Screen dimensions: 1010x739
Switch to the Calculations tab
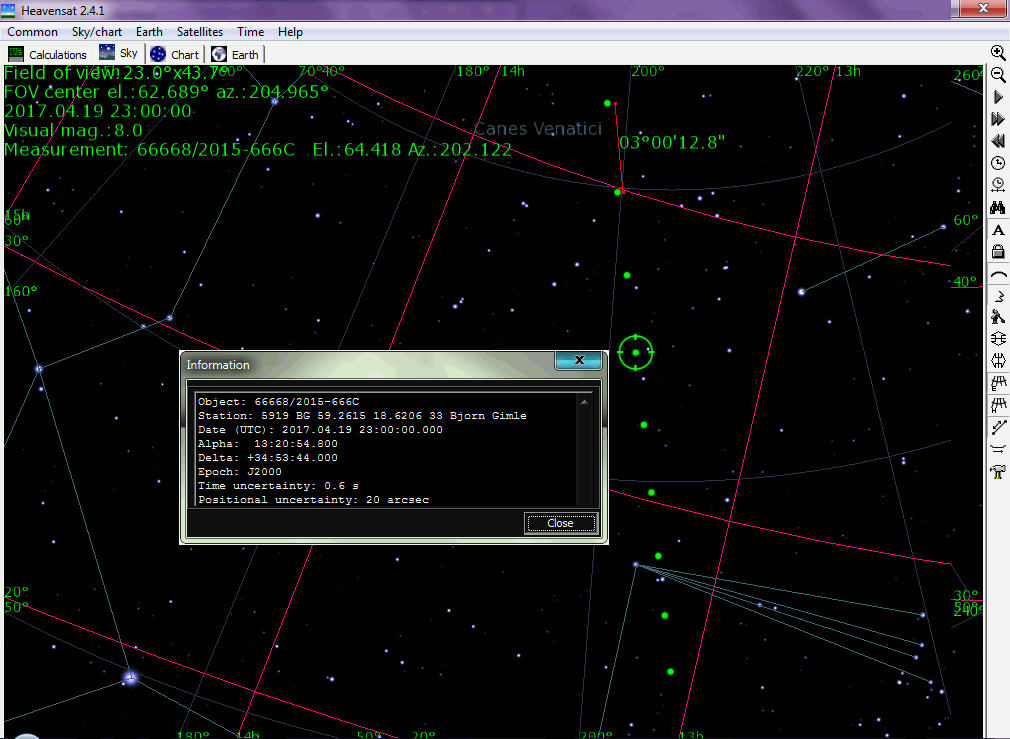[x=48, y=55]
